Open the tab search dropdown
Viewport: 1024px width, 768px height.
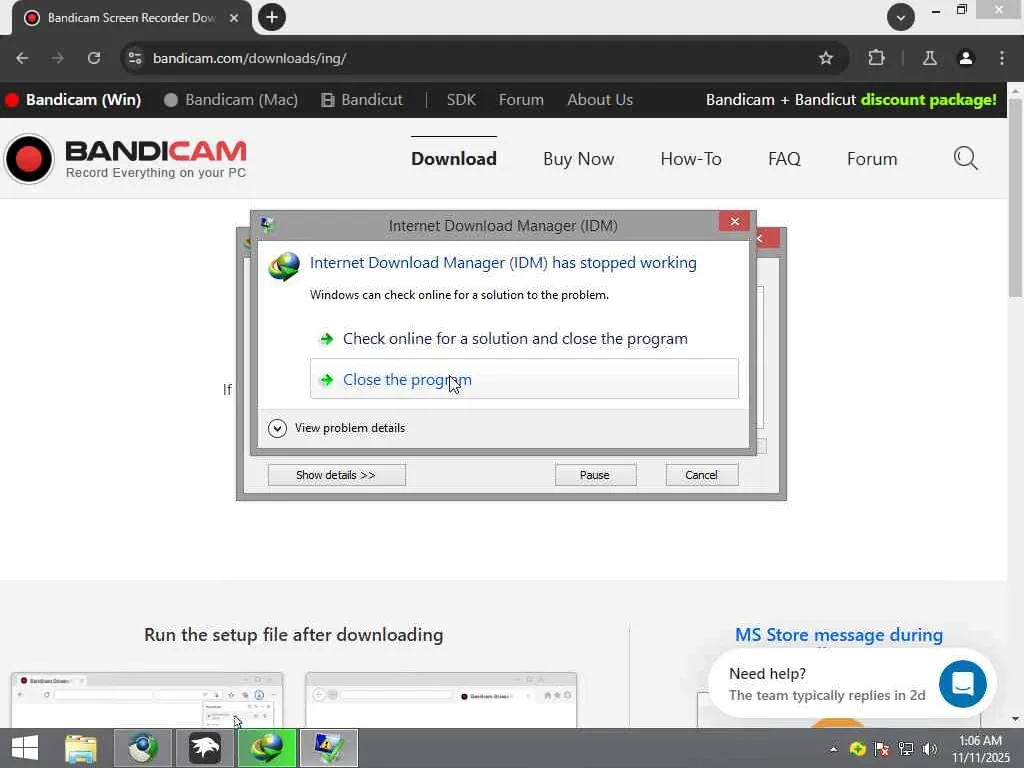tap(901, 17)
